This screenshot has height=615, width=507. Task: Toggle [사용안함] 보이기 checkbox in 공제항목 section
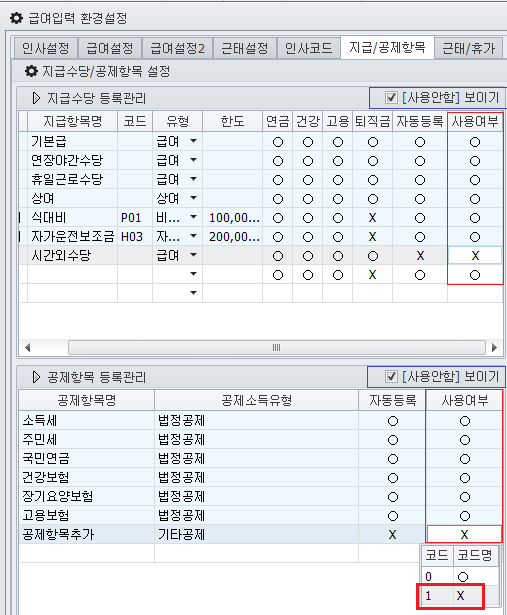click(391, 377)
